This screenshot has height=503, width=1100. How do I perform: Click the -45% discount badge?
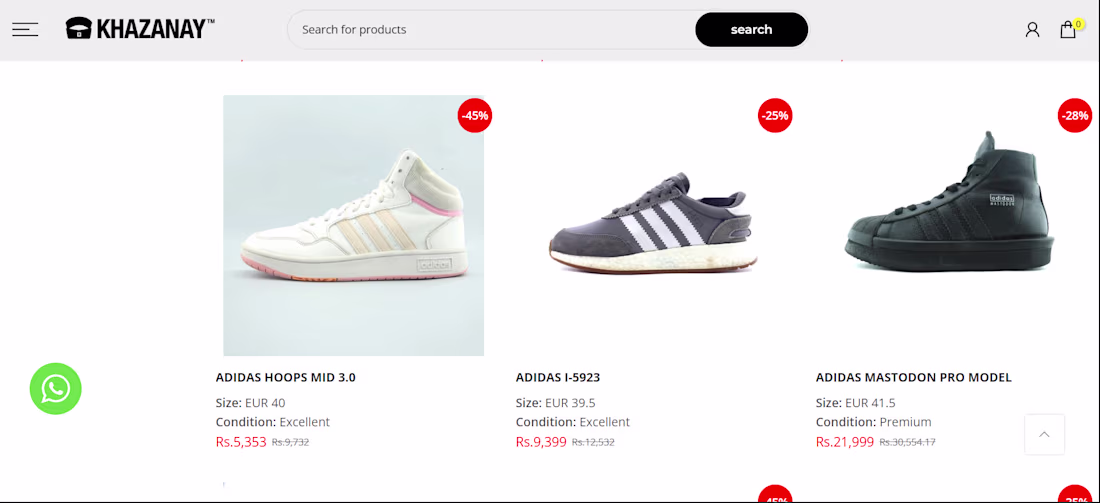coord(475,116)
